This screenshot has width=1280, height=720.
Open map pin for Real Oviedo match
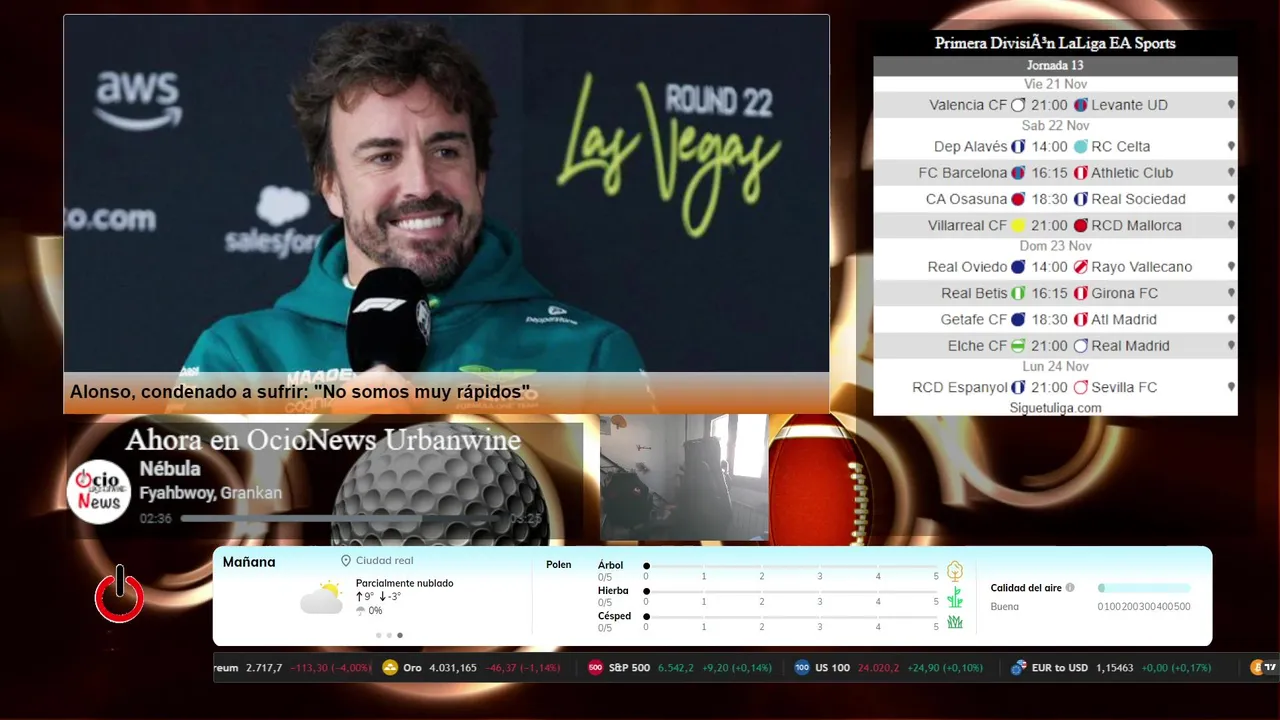pyautogui.click(x=1231, y=267)
